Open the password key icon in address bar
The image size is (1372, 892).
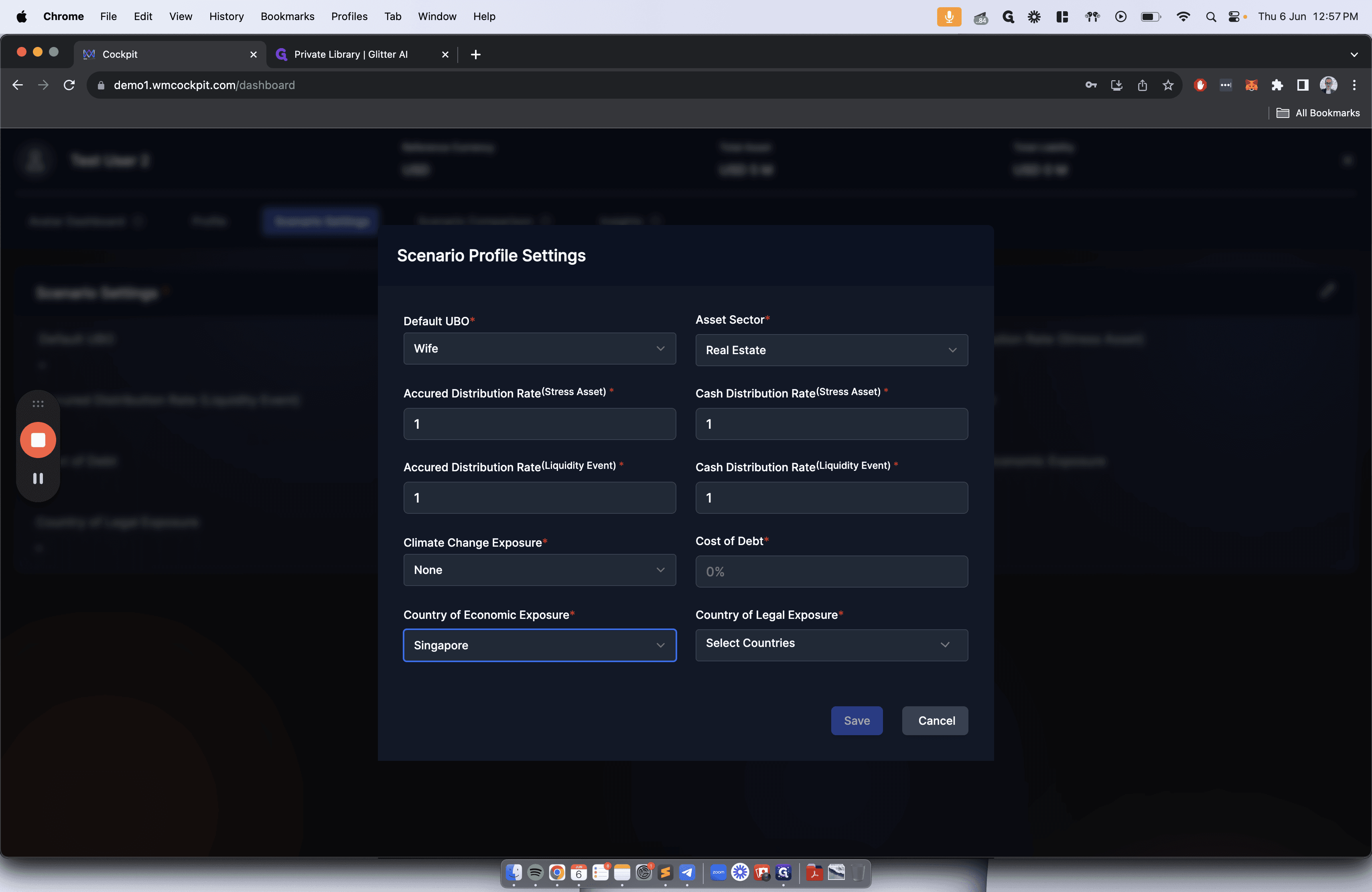pos(1091,85)
